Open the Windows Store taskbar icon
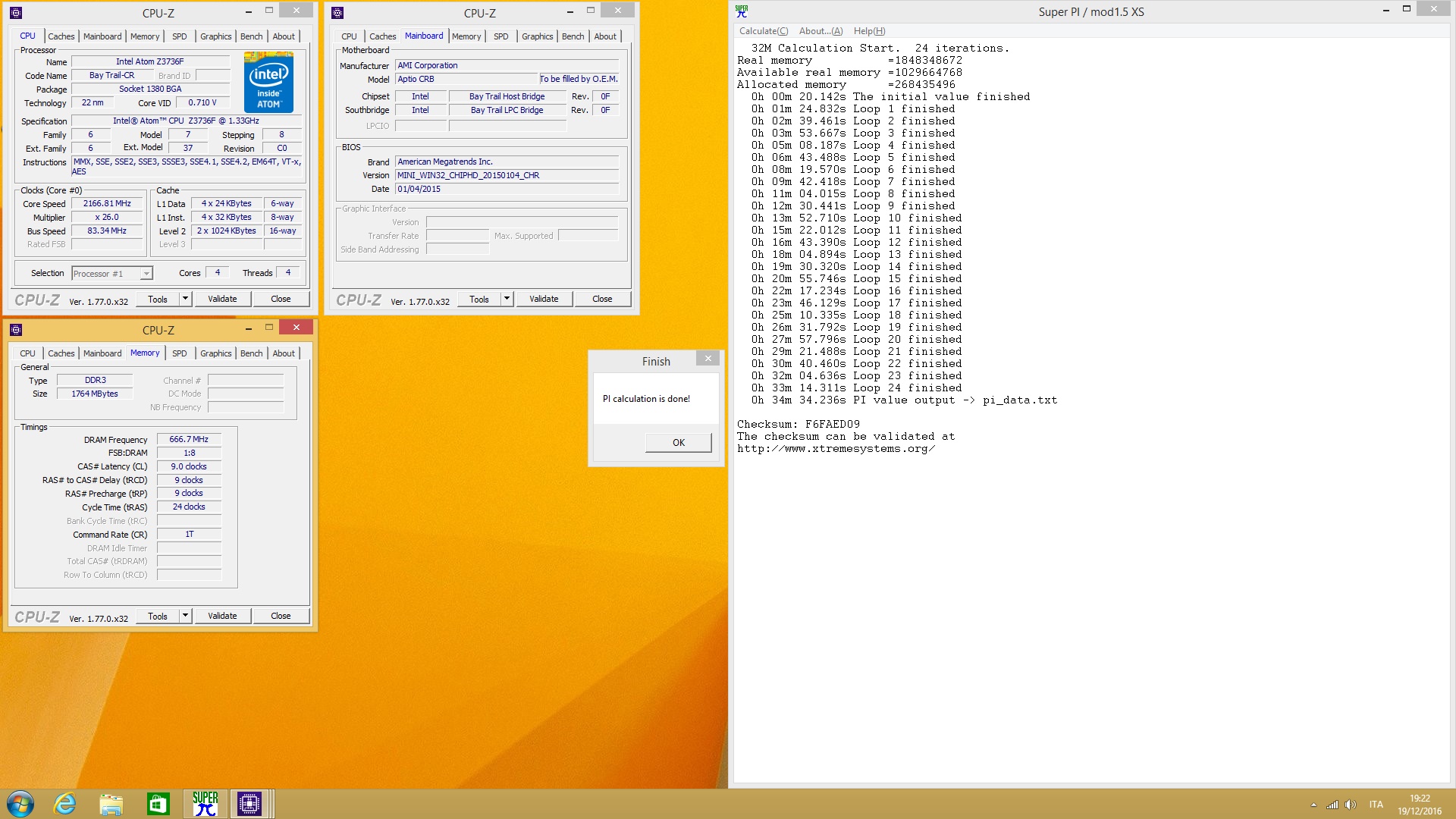Viewport: 1456px width, 819px height. (158, 804)
